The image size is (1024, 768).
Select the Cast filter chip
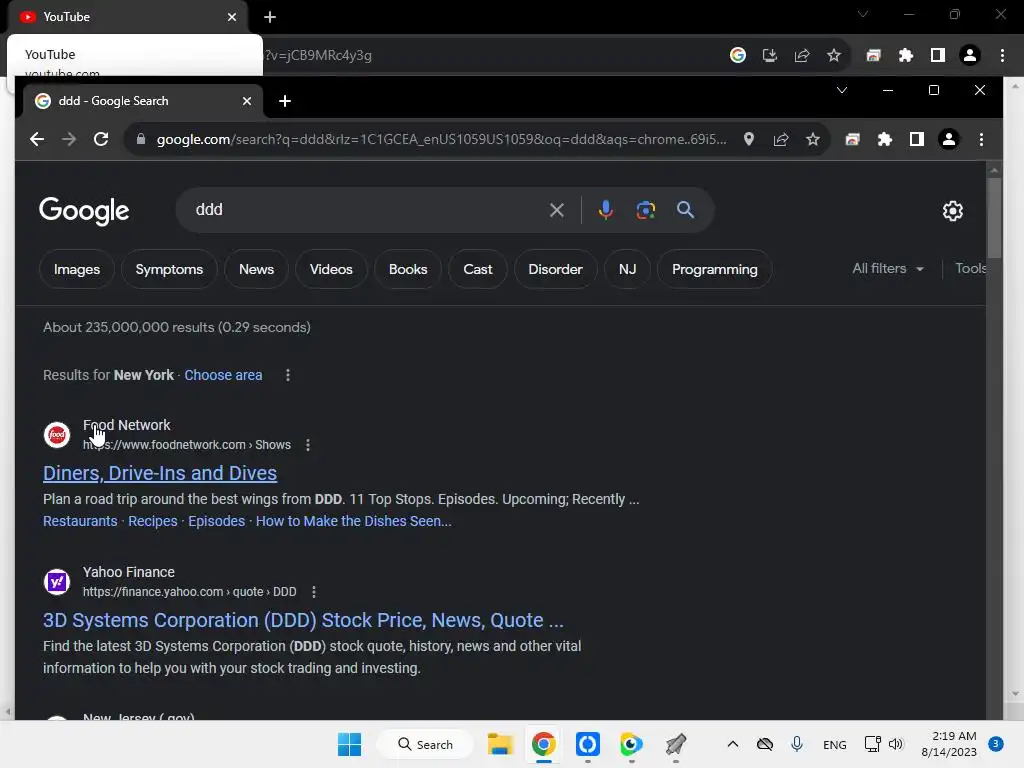pyautogui.click(x=477, y=269)
